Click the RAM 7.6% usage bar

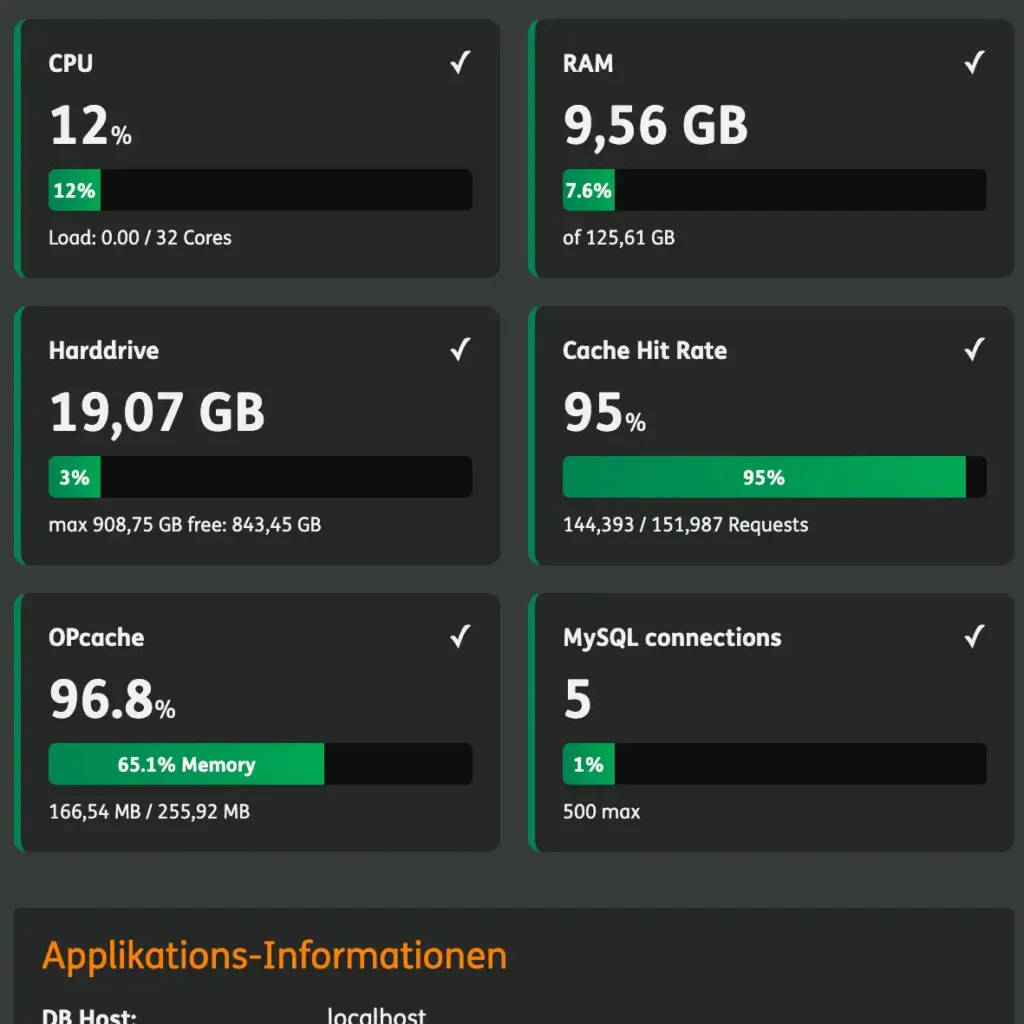click(774, 190)
